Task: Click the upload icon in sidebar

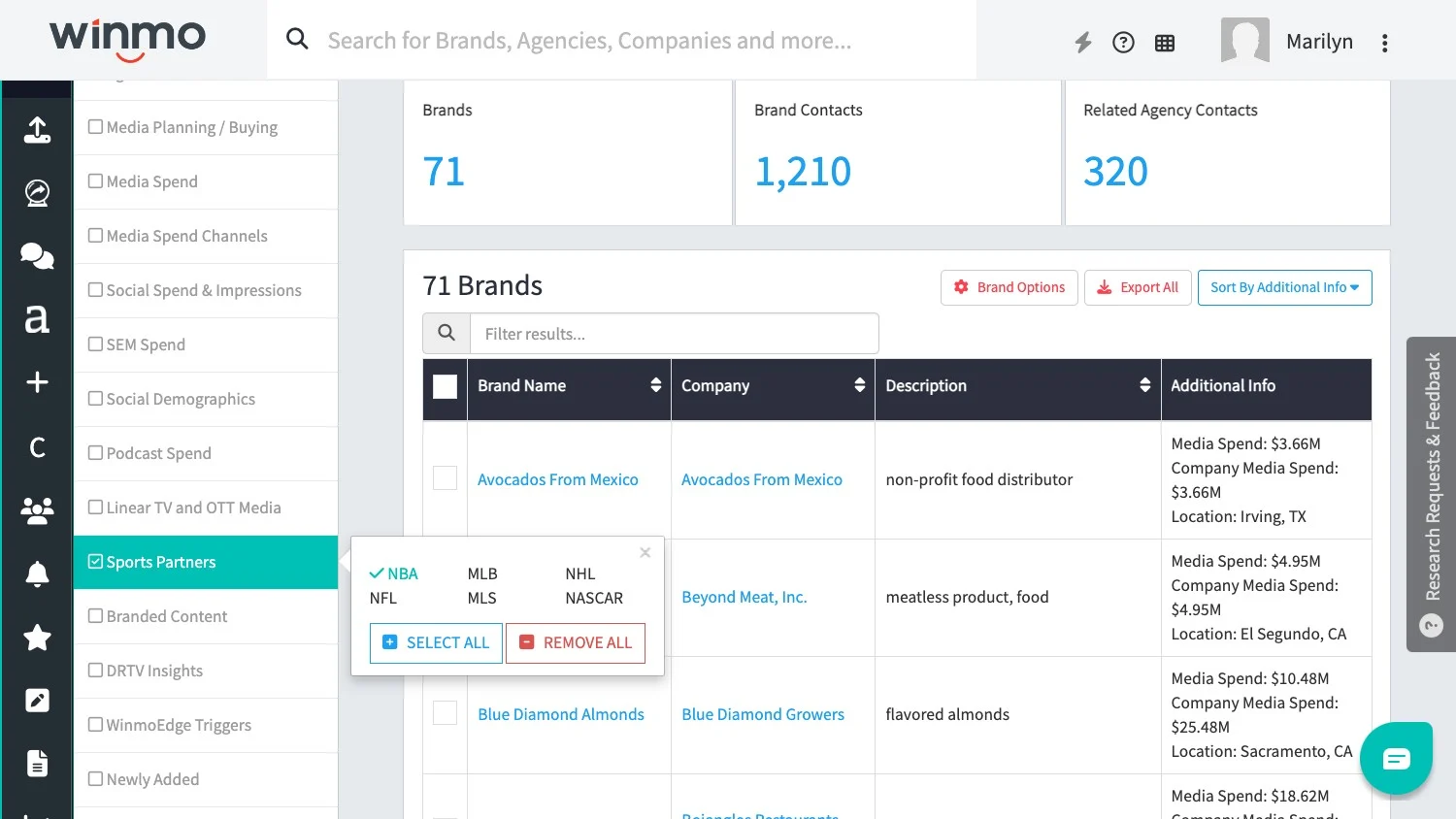Action: [x=37, y=130]
